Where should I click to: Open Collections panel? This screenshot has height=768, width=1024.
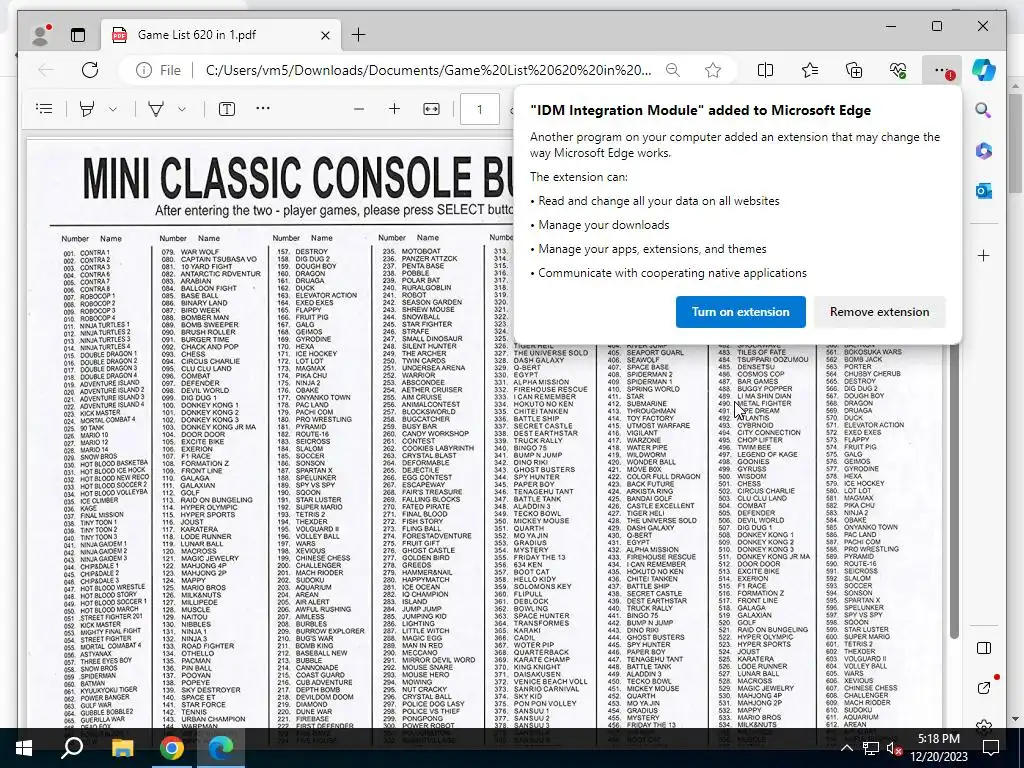854,70
